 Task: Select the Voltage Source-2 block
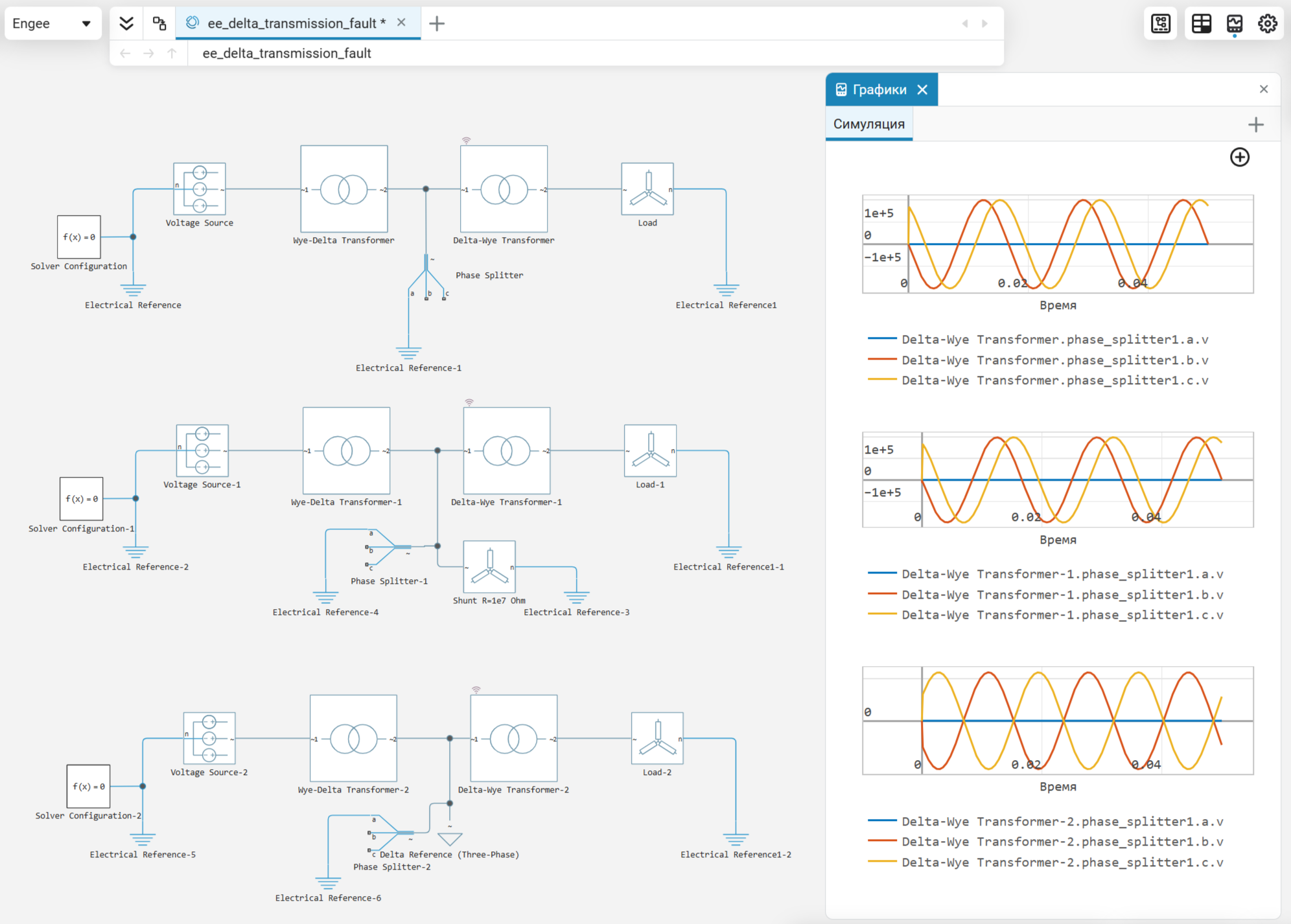click(209, 738)
